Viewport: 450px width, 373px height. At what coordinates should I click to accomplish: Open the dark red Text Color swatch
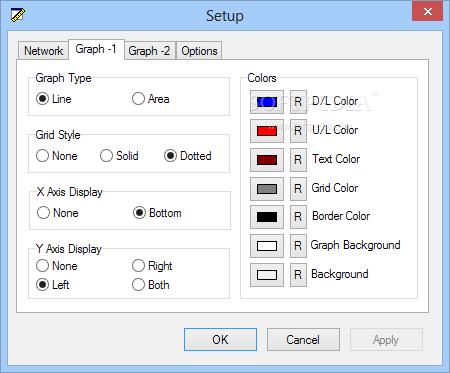coord(267,160)
